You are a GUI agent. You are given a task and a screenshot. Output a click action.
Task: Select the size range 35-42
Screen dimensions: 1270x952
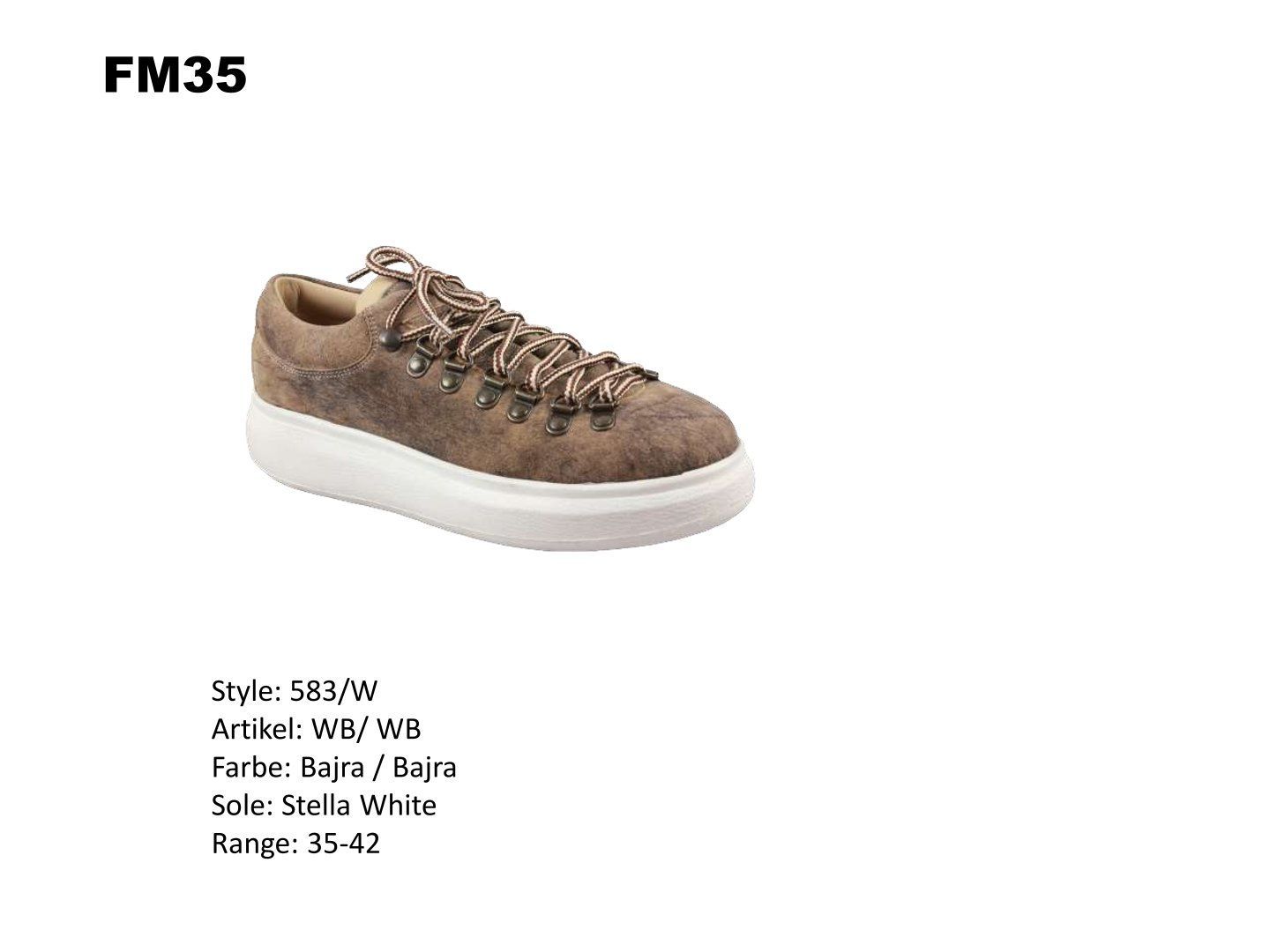click(x=344, y=844)
